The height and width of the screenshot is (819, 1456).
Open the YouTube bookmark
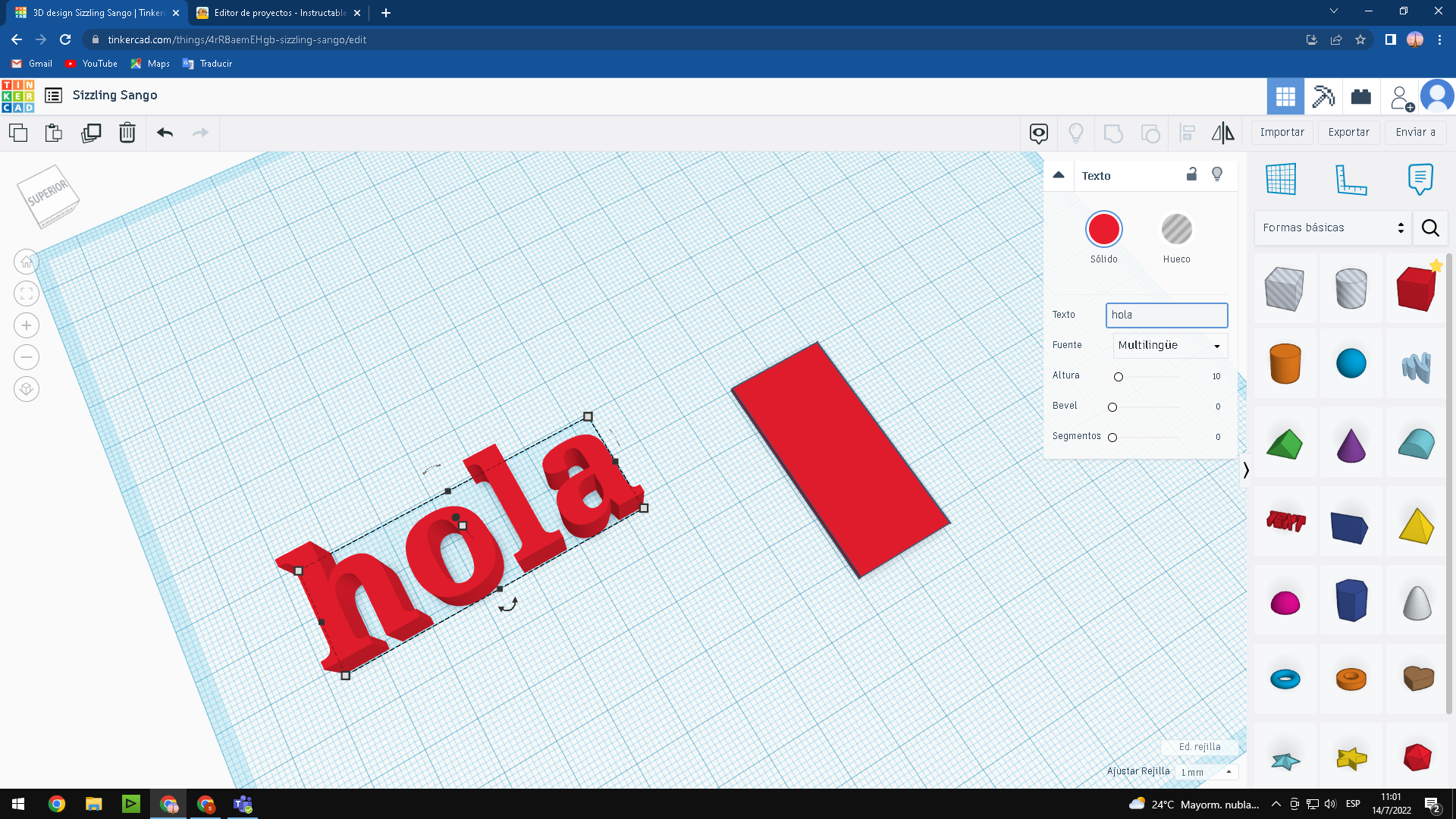coord(91,64)
